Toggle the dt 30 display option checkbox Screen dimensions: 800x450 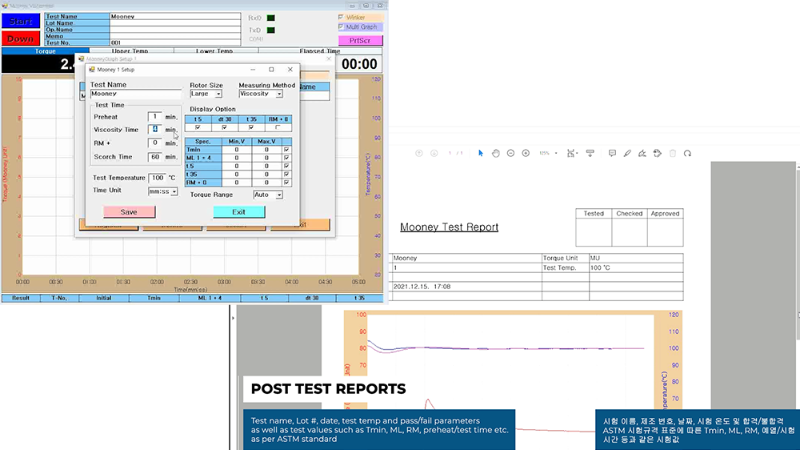click(224, 127)
